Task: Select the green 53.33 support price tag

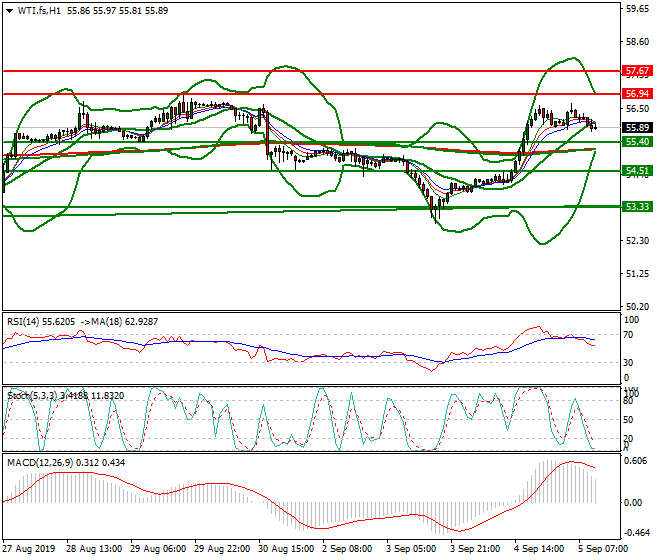Action: click(x=637, y=206)
